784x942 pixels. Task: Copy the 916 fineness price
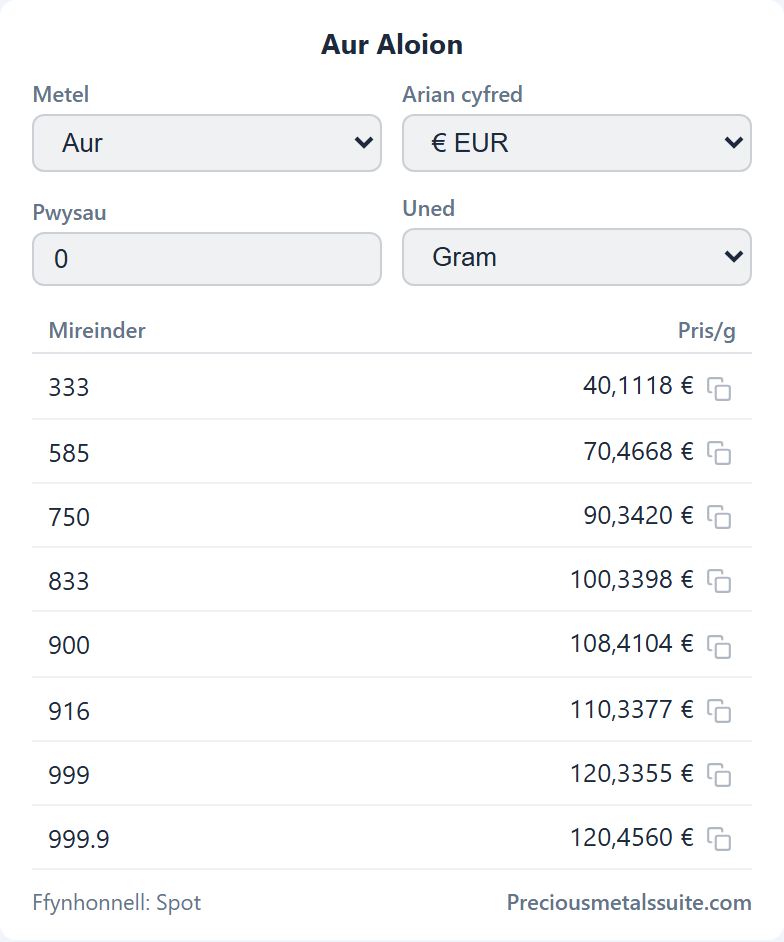click(x=719, y=711)
